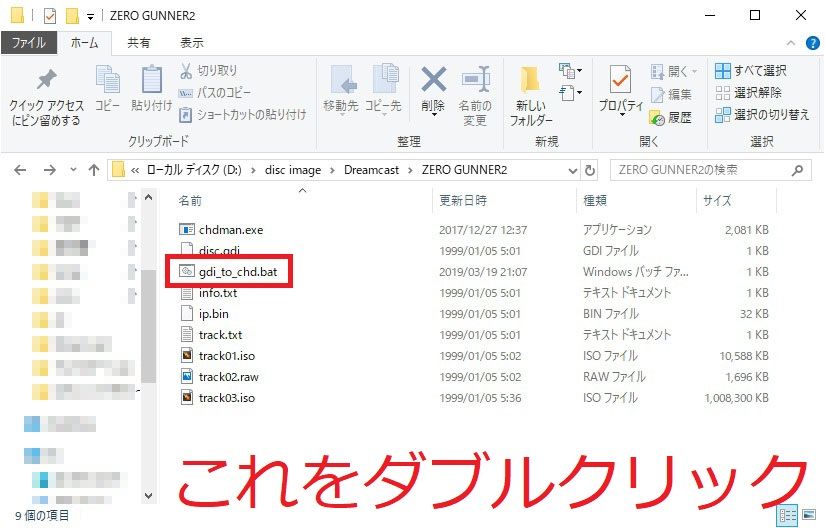Select track.txt file

(211, 335)
